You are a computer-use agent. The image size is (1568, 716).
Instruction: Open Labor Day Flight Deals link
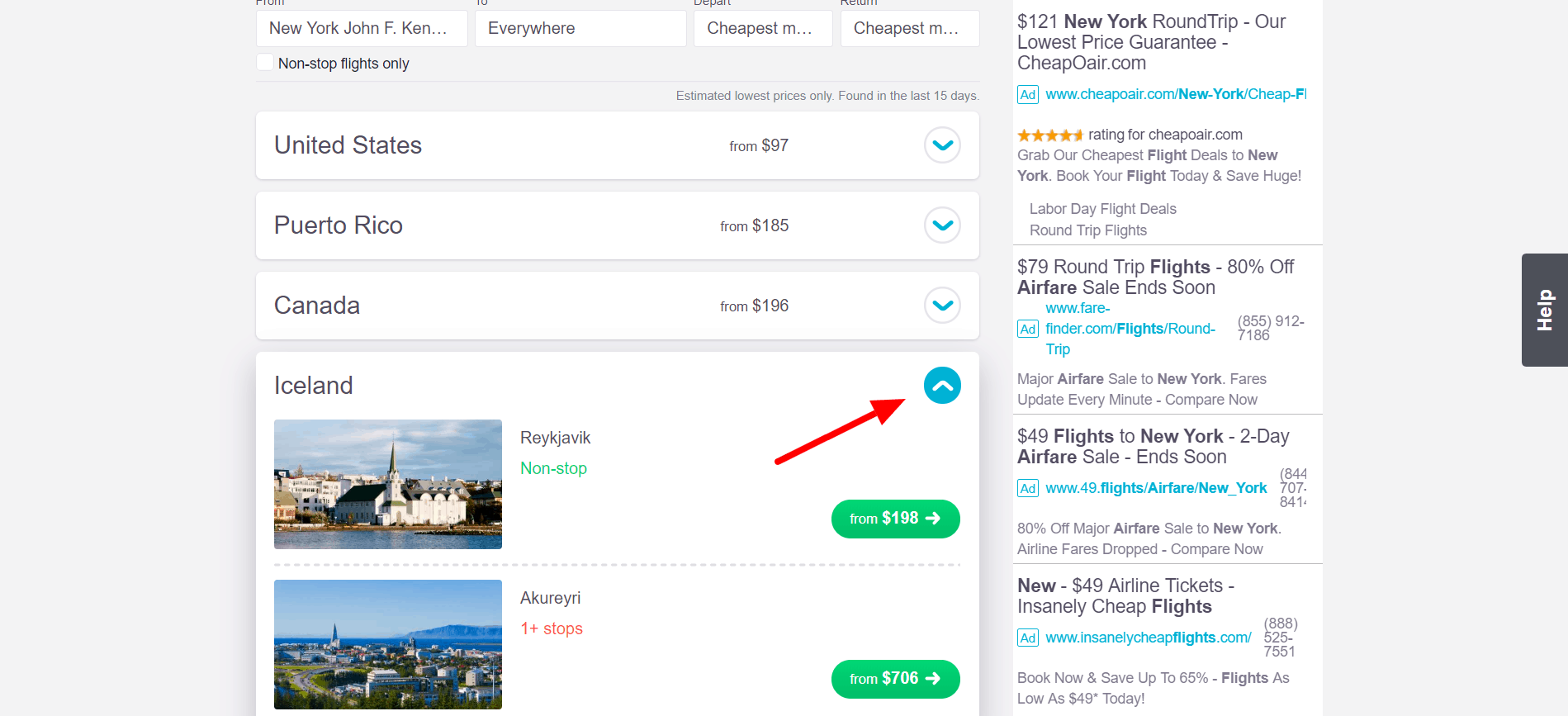(1102, 209)
